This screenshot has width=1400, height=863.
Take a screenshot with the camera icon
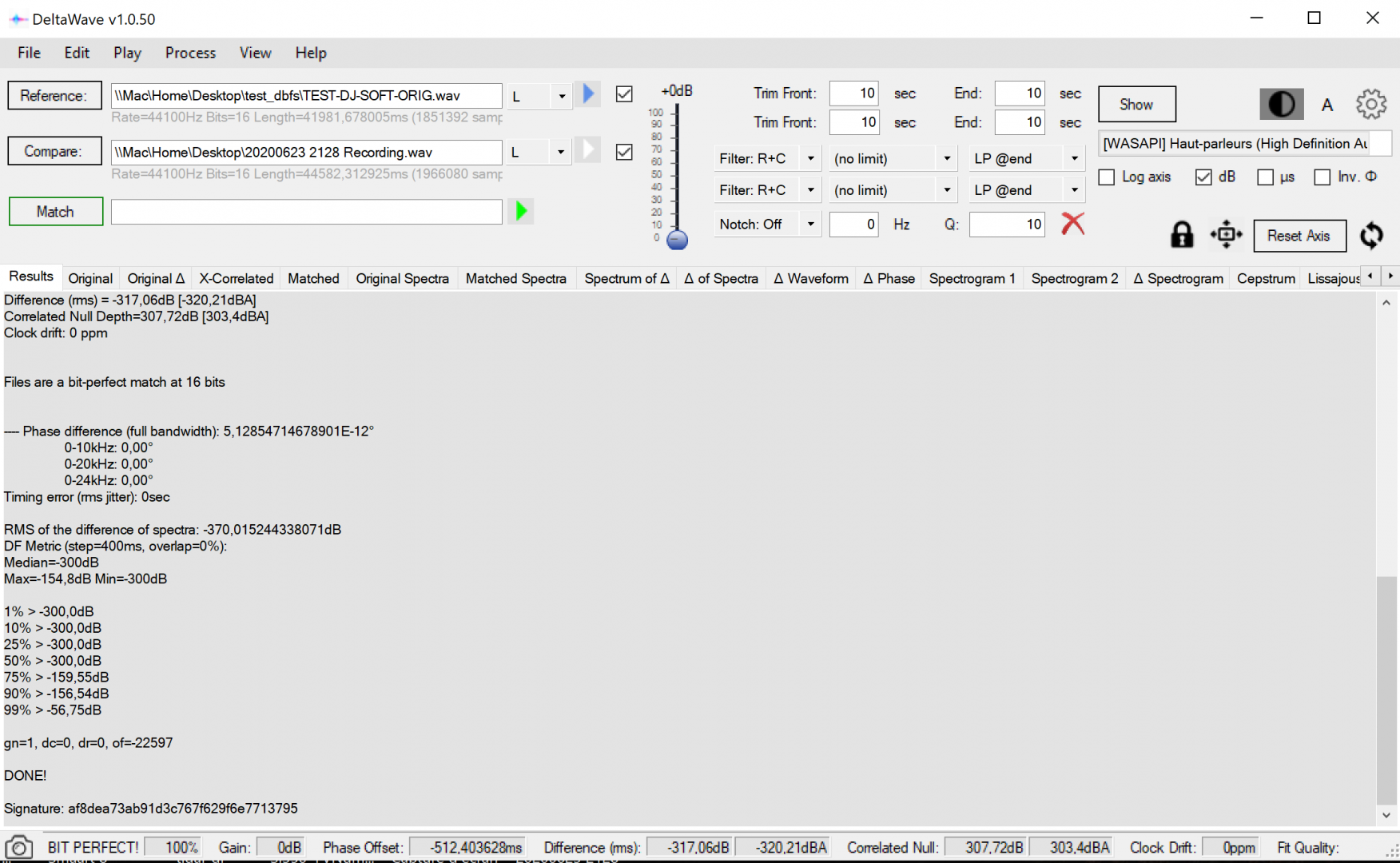pos(18,847)
